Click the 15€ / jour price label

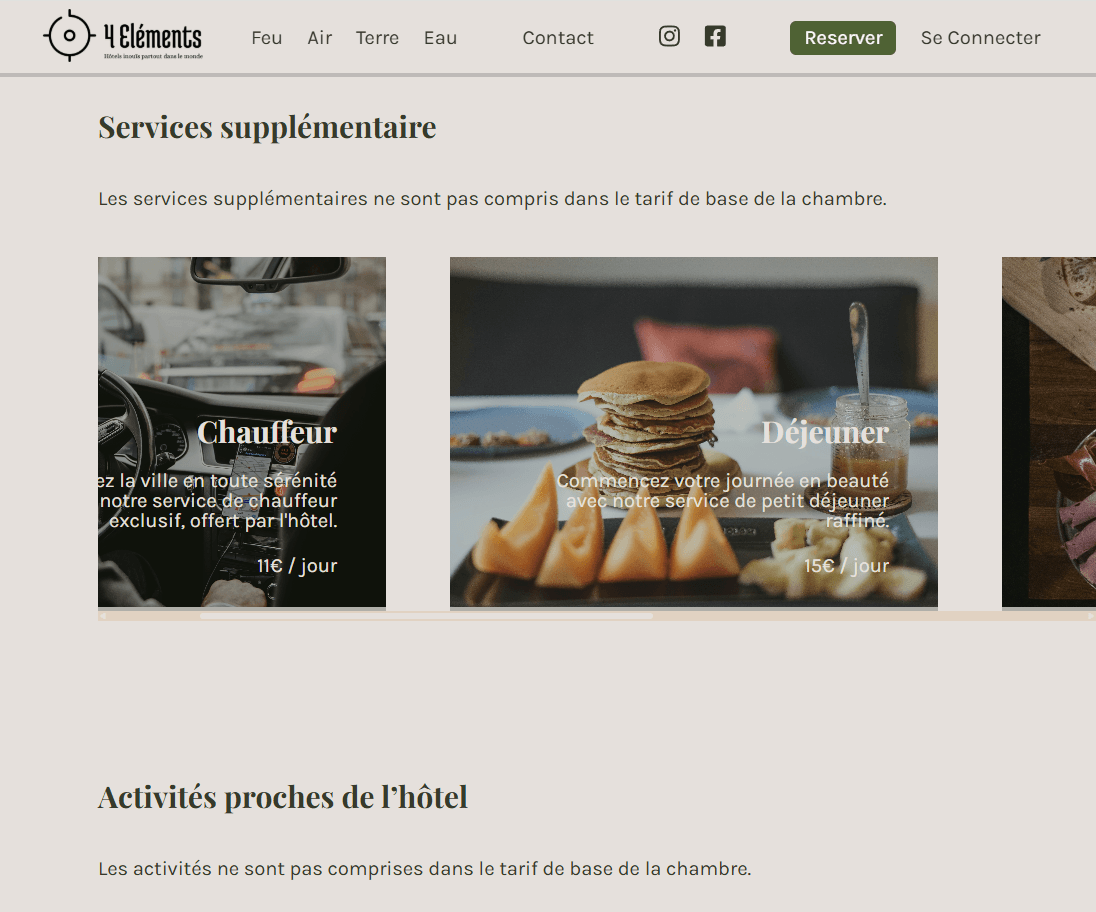[846, 565]
